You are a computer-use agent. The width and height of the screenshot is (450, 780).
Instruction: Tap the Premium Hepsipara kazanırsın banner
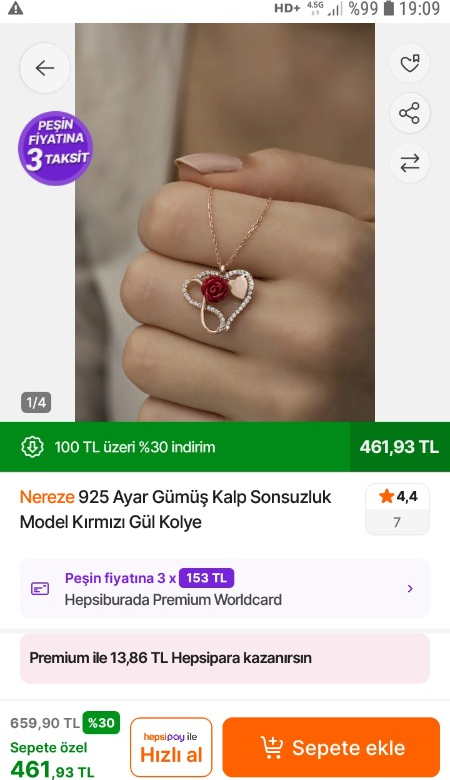225,658
